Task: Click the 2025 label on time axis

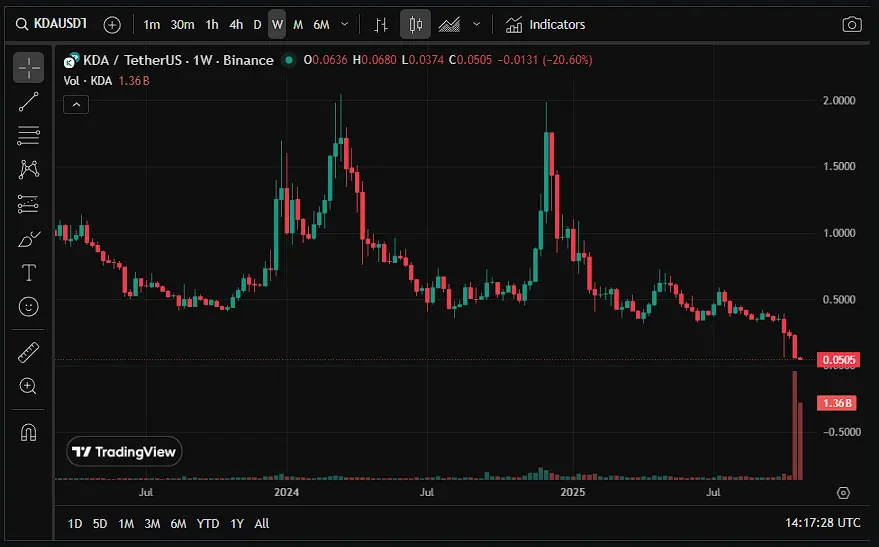Action: point(573,492)
